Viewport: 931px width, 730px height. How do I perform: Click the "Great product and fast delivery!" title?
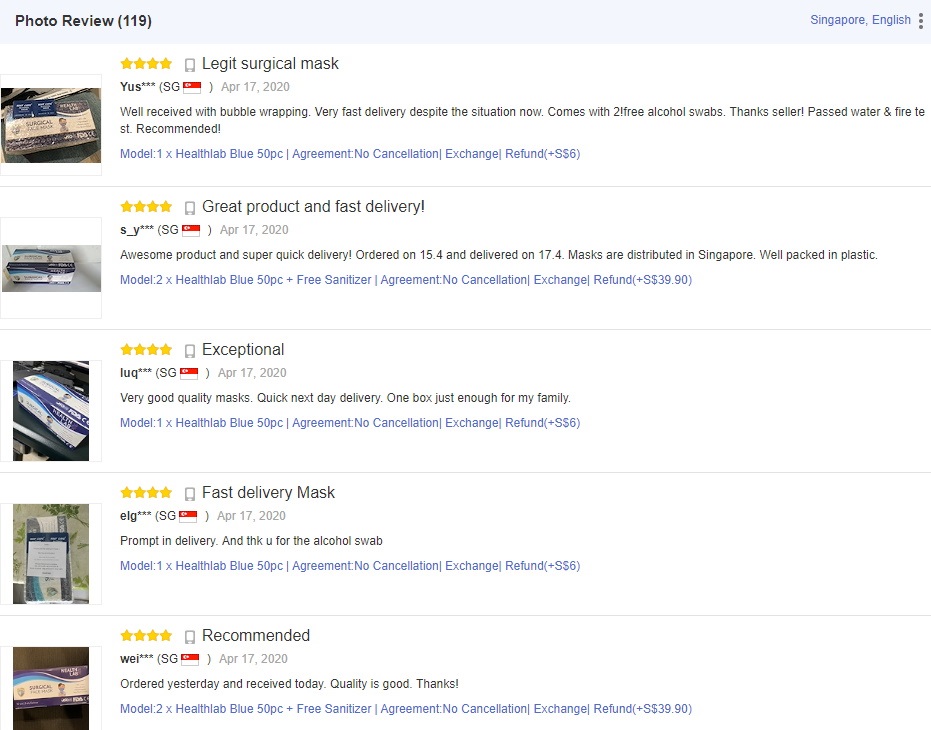(x=313, y=207)
